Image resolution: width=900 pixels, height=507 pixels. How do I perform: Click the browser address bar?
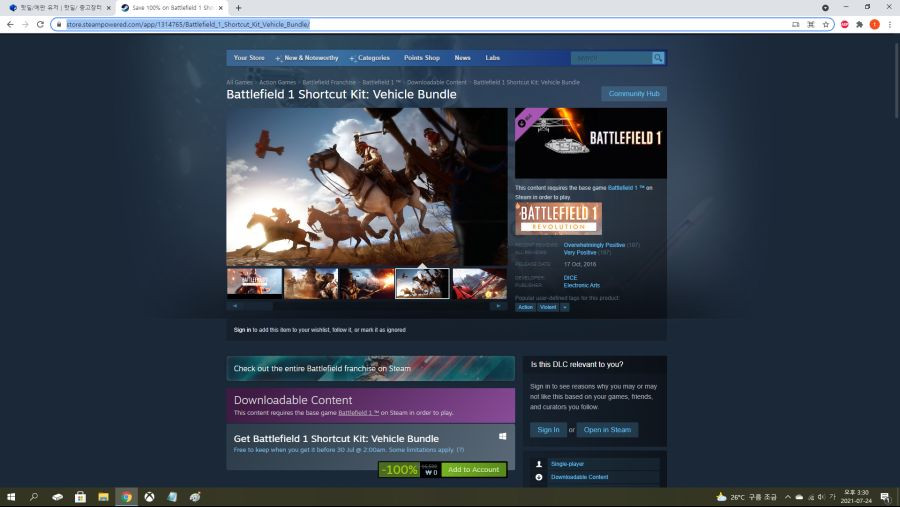[425, 24]
